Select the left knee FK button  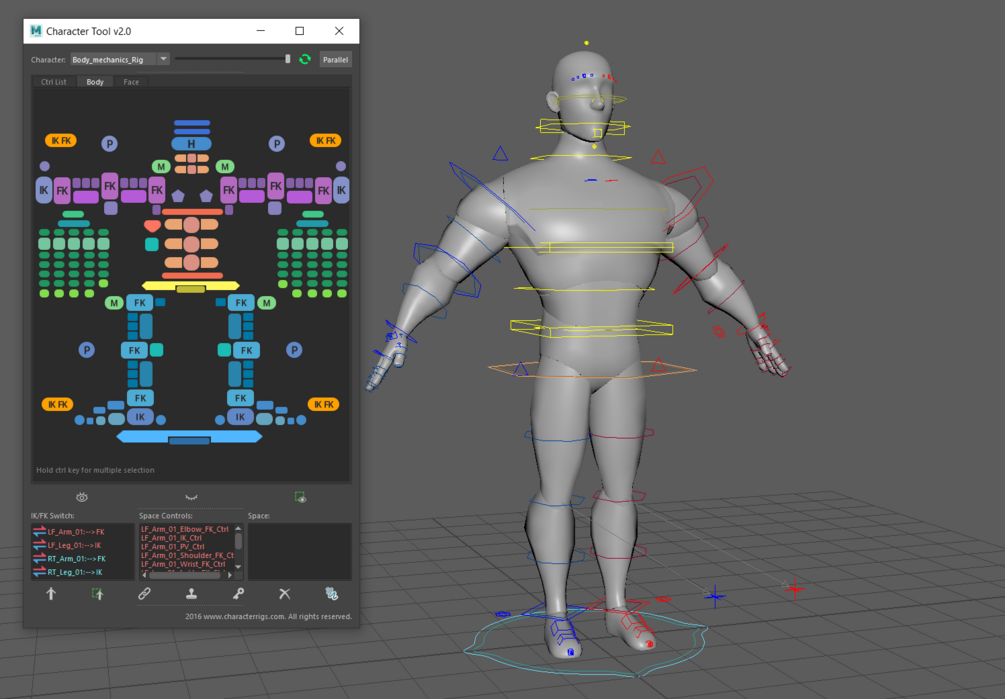[134, 350]
